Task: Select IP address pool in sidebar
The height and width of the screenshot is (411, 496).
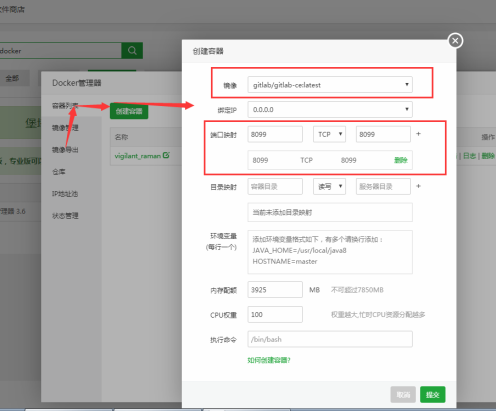Action: [x=65, y=194]
